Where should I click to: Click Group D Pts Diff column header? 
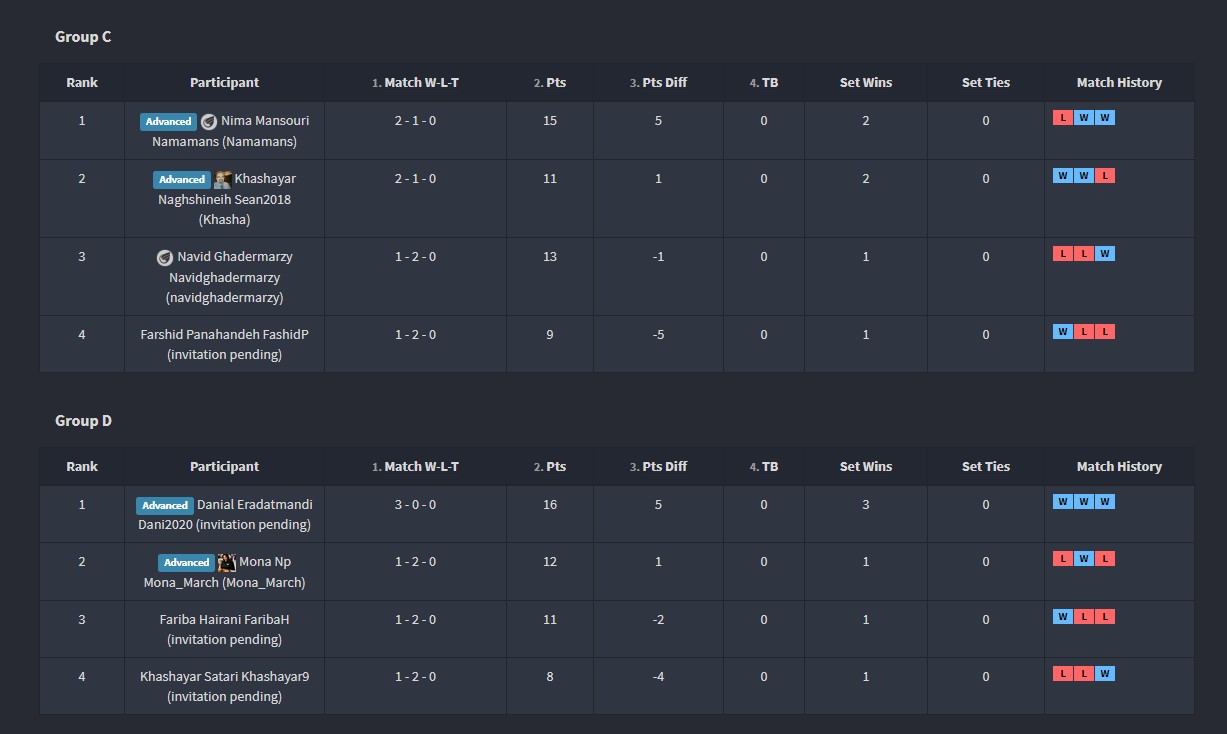(658, 467)
